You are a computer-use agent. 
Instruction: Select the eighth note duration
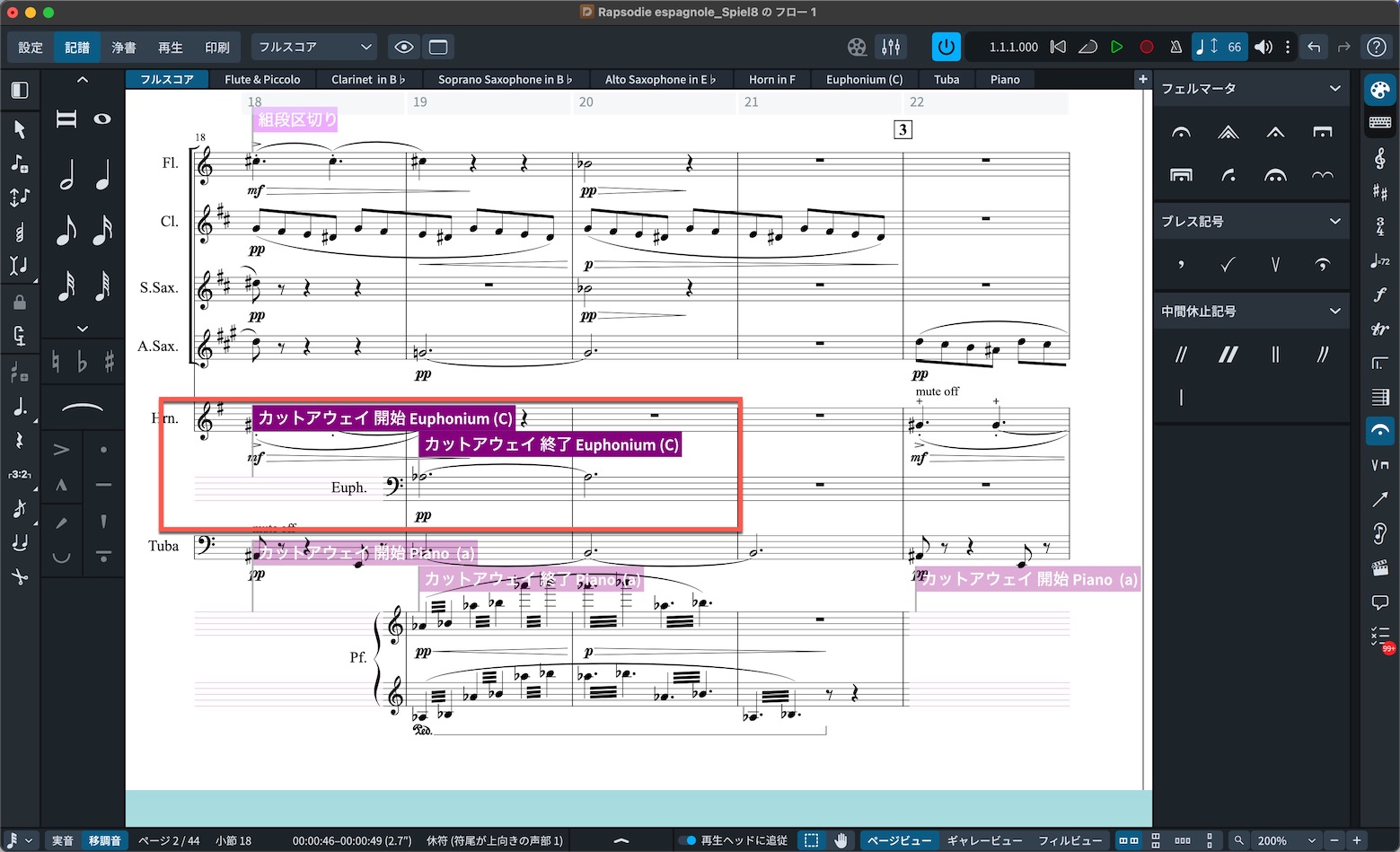(66, 231)
